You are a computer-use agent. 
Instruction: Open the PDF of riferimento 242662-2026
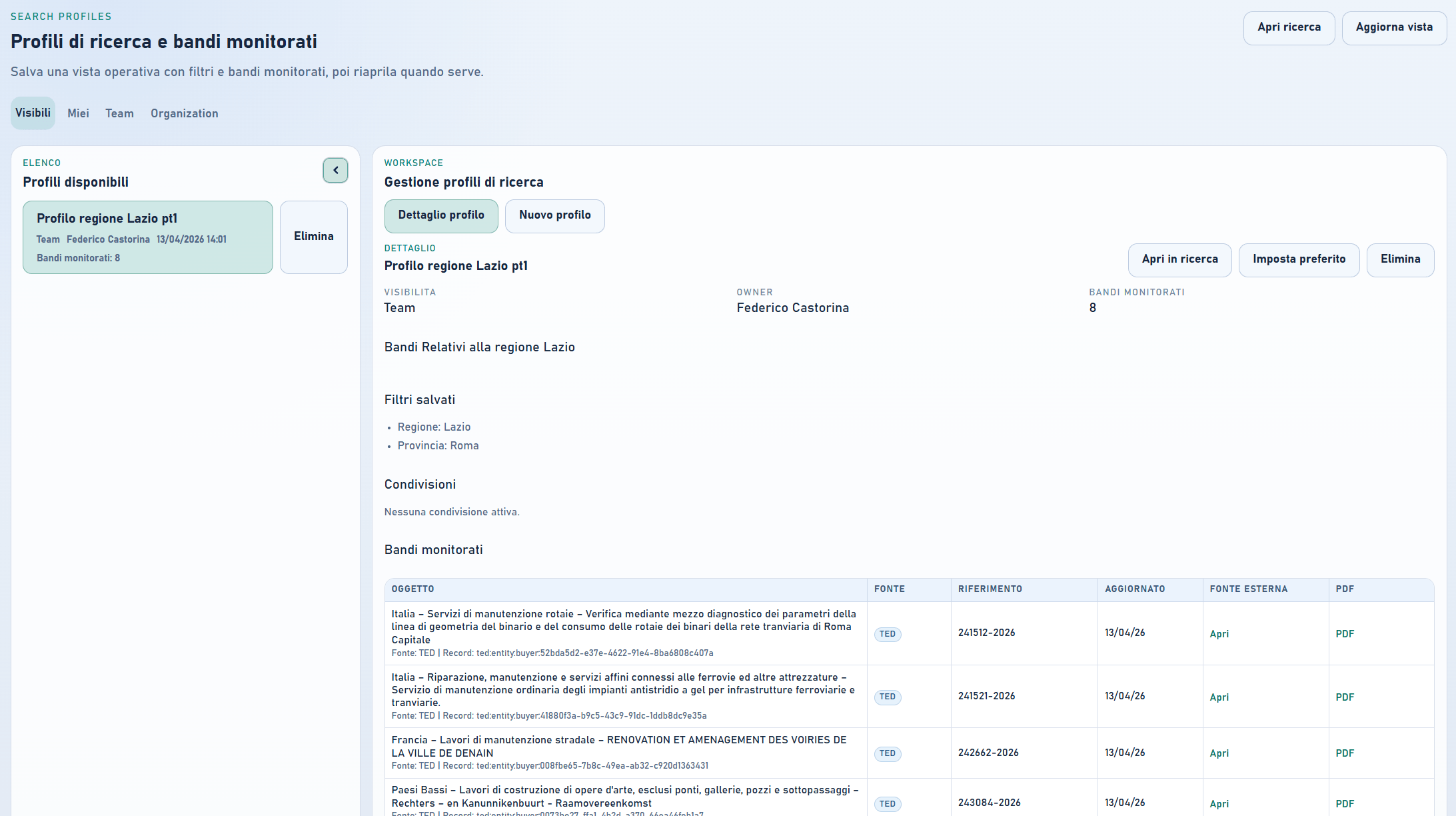[1345, 753]
